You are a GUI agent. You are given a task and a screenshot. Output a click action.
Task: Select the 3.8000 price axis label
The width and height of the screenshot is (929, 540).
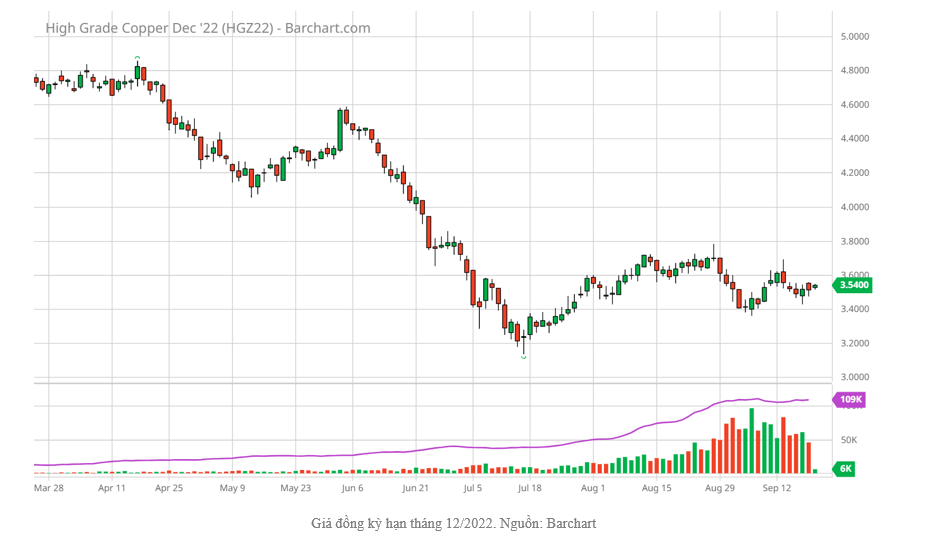click(854, 242)
